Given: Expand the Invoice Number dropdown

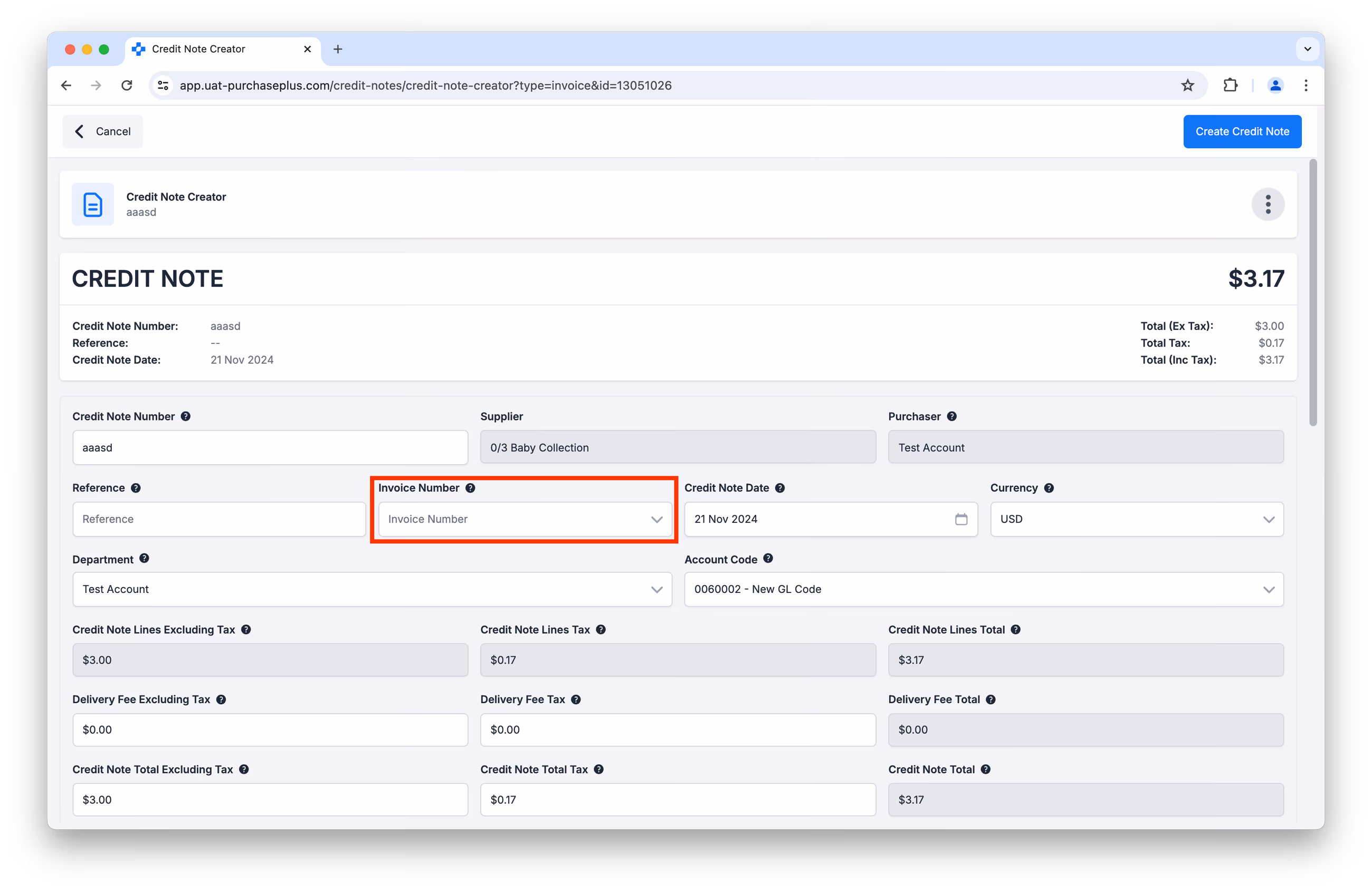Looking at the screenshot, I should (525, 519).
